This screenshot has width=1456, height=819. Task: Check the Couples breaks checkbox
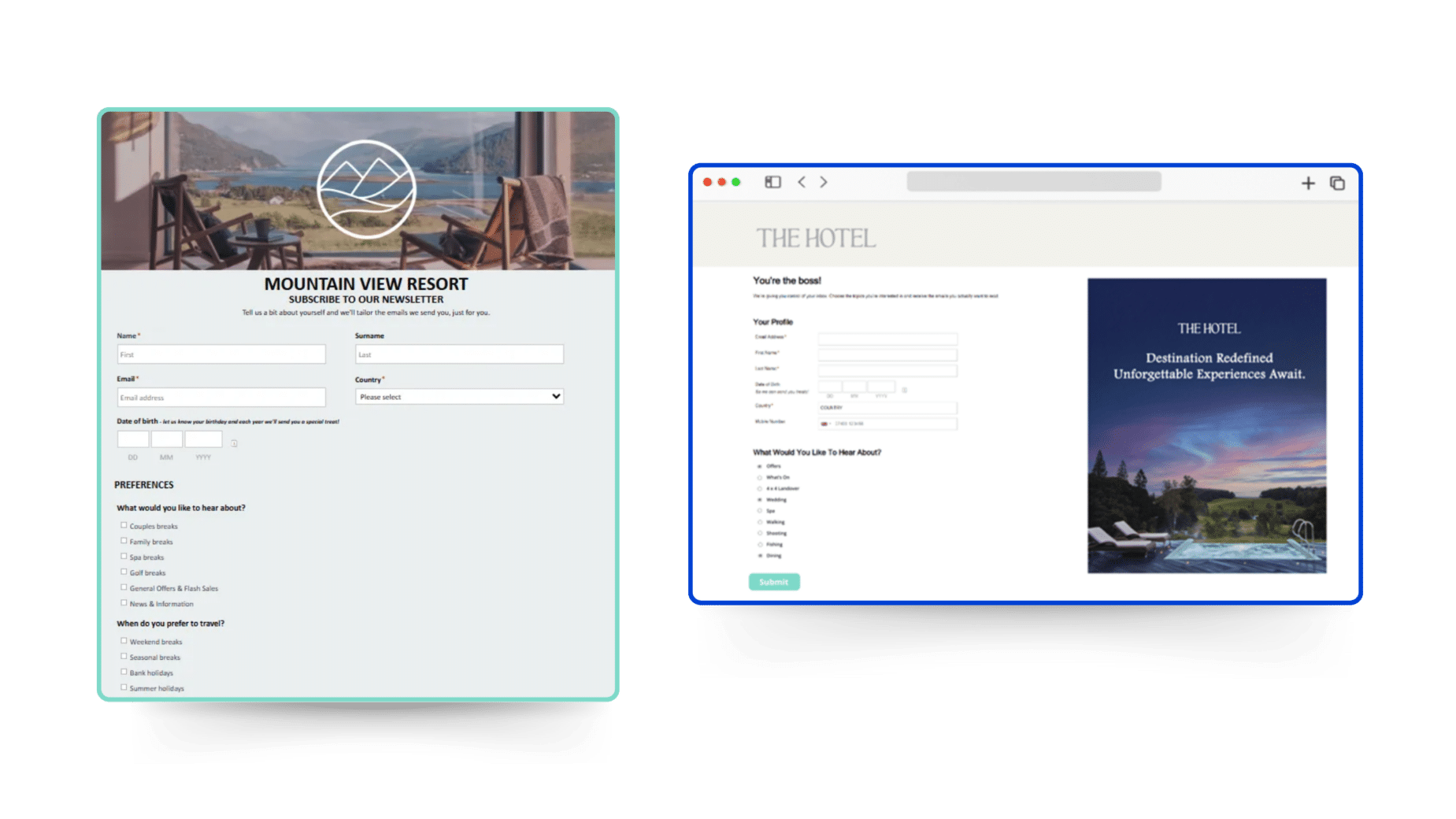124,525
